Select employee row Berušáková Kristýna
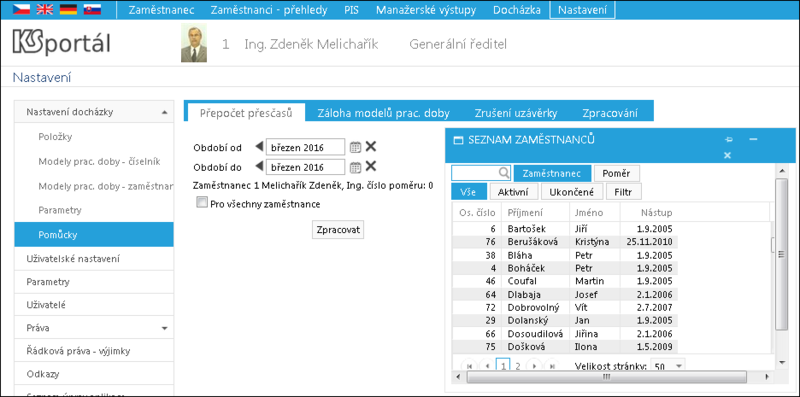Image resolution: width=800 pixels, height=397 pixels. point(565,241)
